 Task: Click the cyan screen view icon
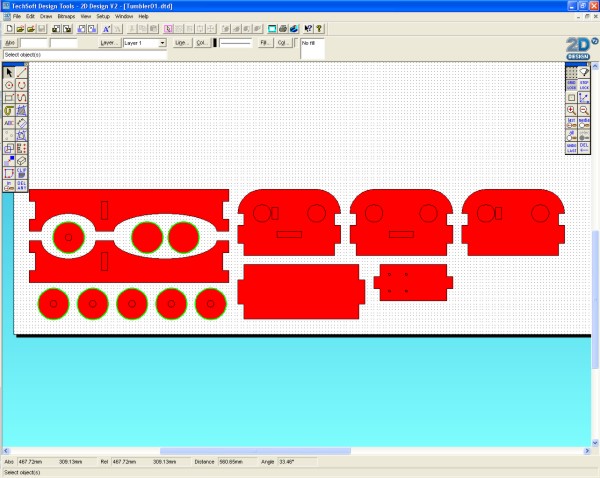click(x=272, y=29)
